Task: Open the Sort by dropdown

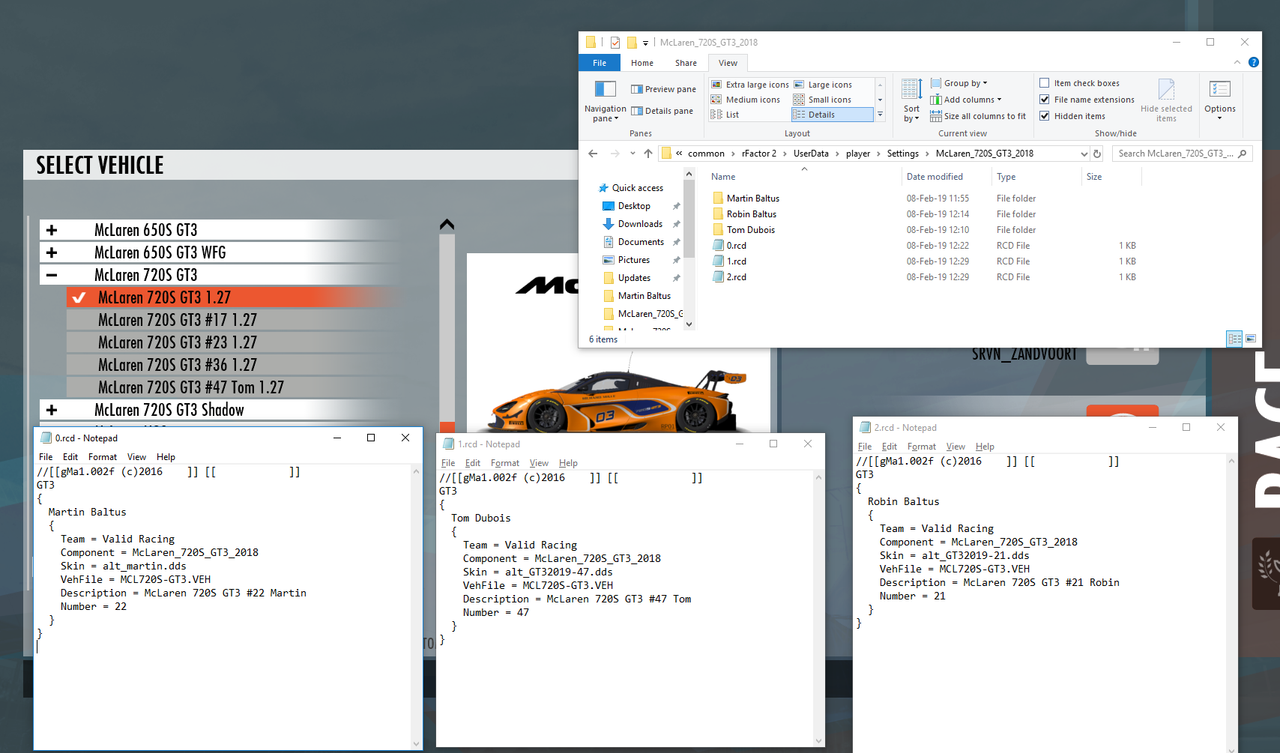Action: coord(911,101)
